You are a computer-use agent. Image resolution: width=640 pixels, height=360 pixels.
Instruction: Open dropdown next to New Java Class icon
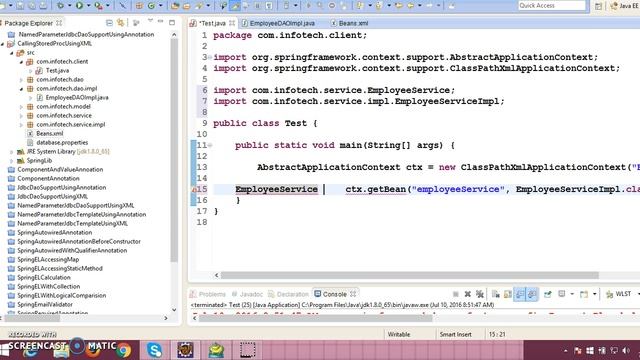(160, 6)
